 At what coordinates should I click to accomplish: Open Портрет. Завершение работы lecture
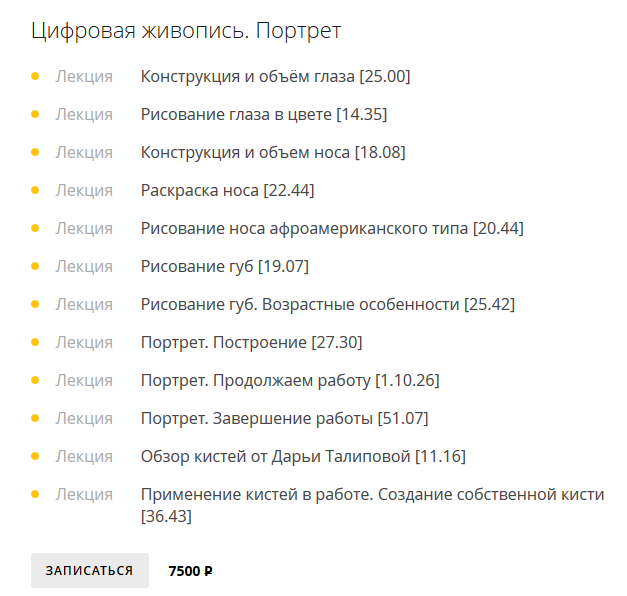point(284,419)
